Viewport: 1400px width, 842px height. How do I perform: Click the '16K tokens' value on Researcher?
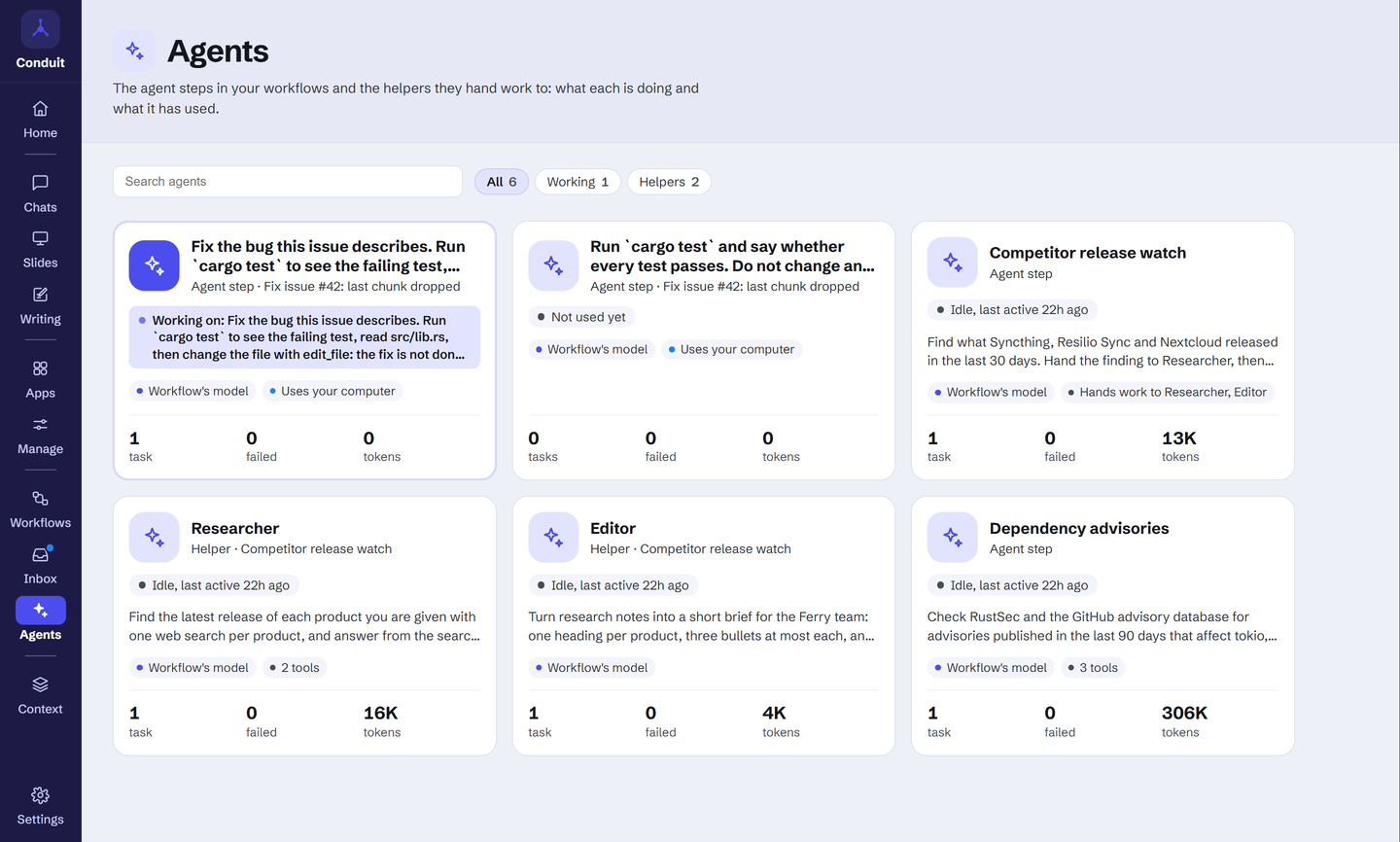pyautogui.click(x=382, y=720)
